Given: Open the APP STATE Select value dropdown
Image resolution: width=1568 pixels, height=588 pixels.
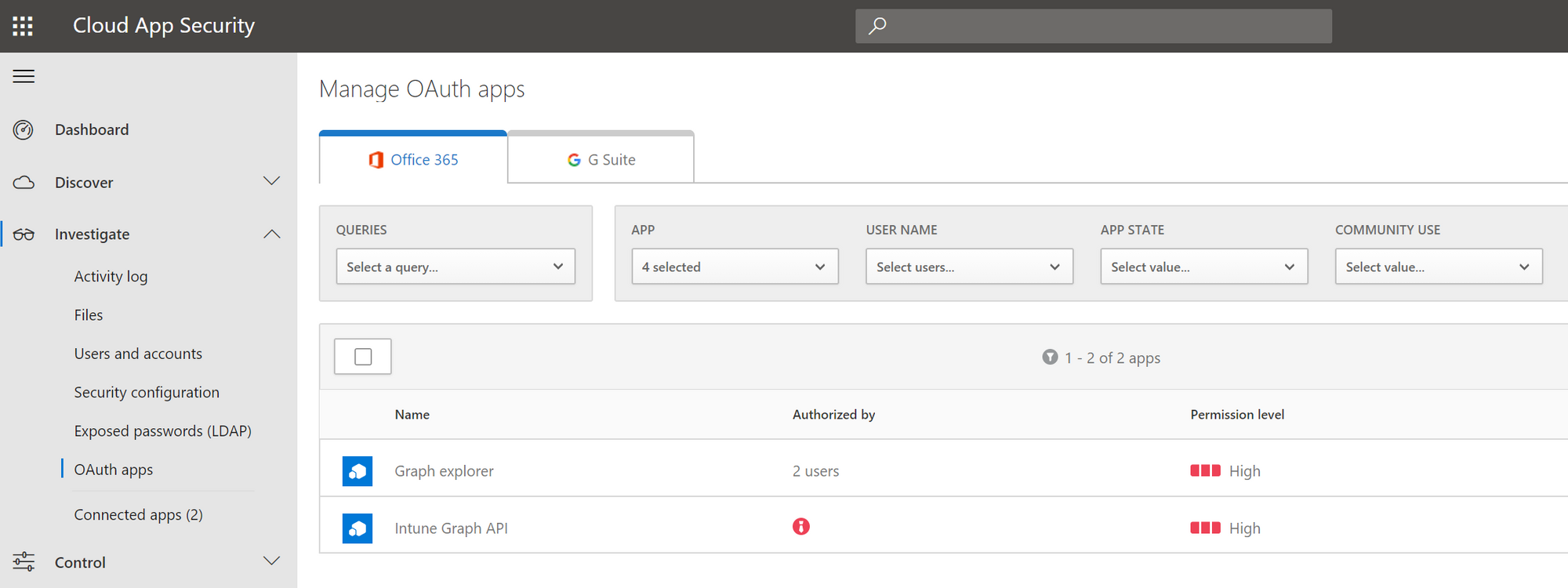Looking at the screenshot, I should pos(1204,267).
